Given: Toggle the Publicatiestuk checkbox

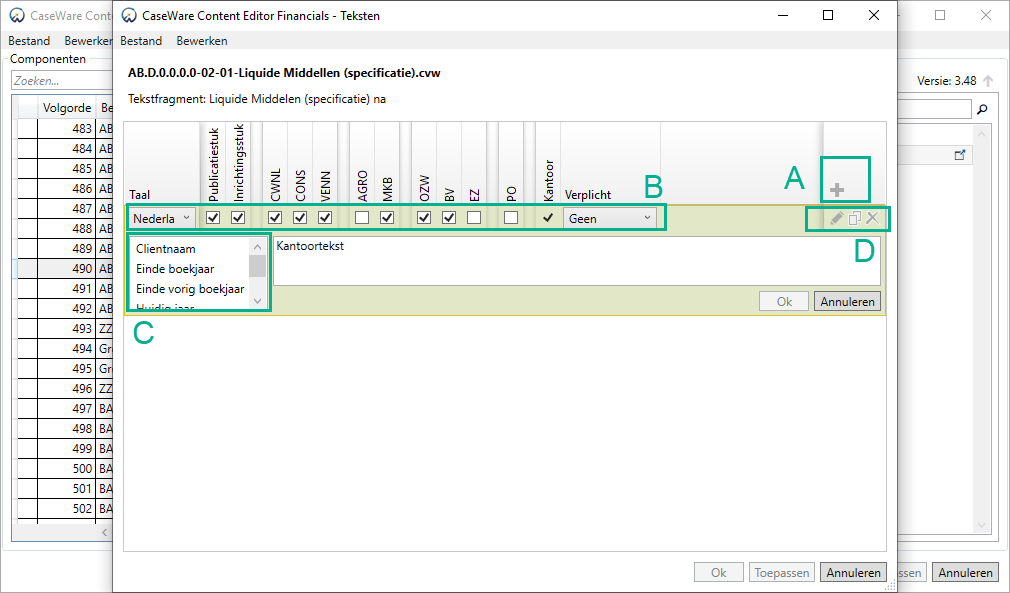Looking at the screenshot, I should (213, 218).
